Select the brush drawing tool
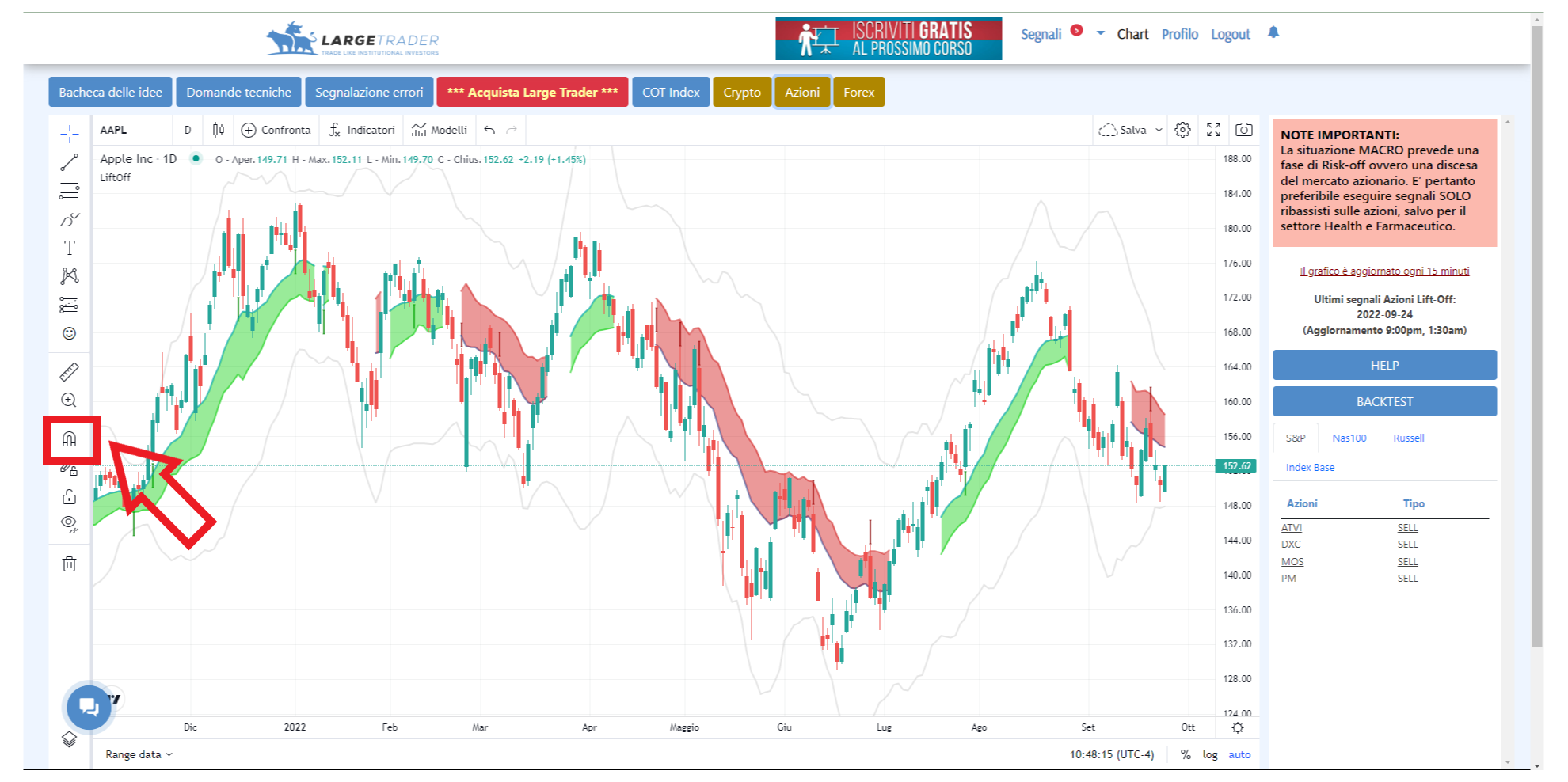 70,219
